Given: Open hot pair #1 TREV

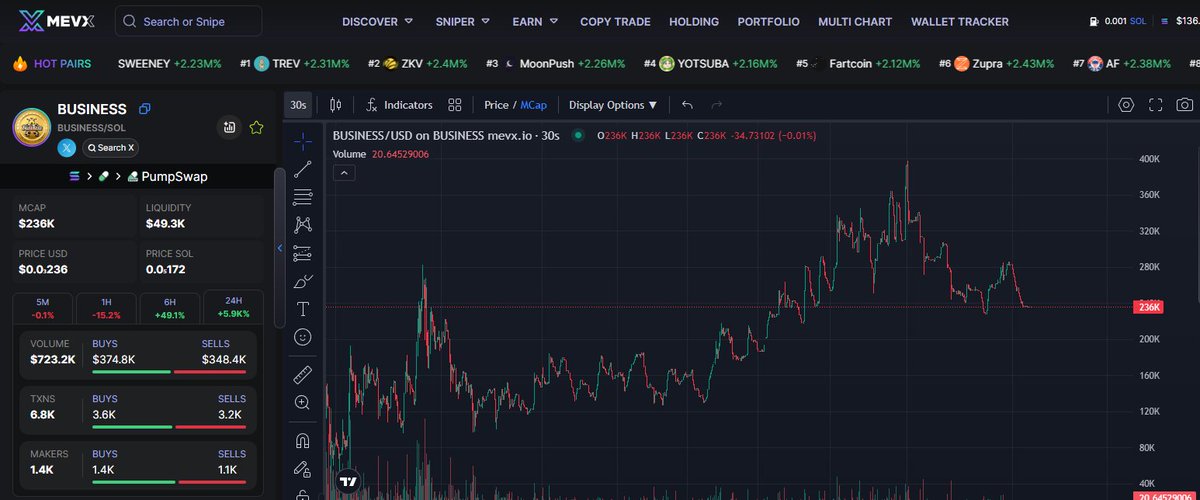Looking at the screenshot, I should (295, 63).
